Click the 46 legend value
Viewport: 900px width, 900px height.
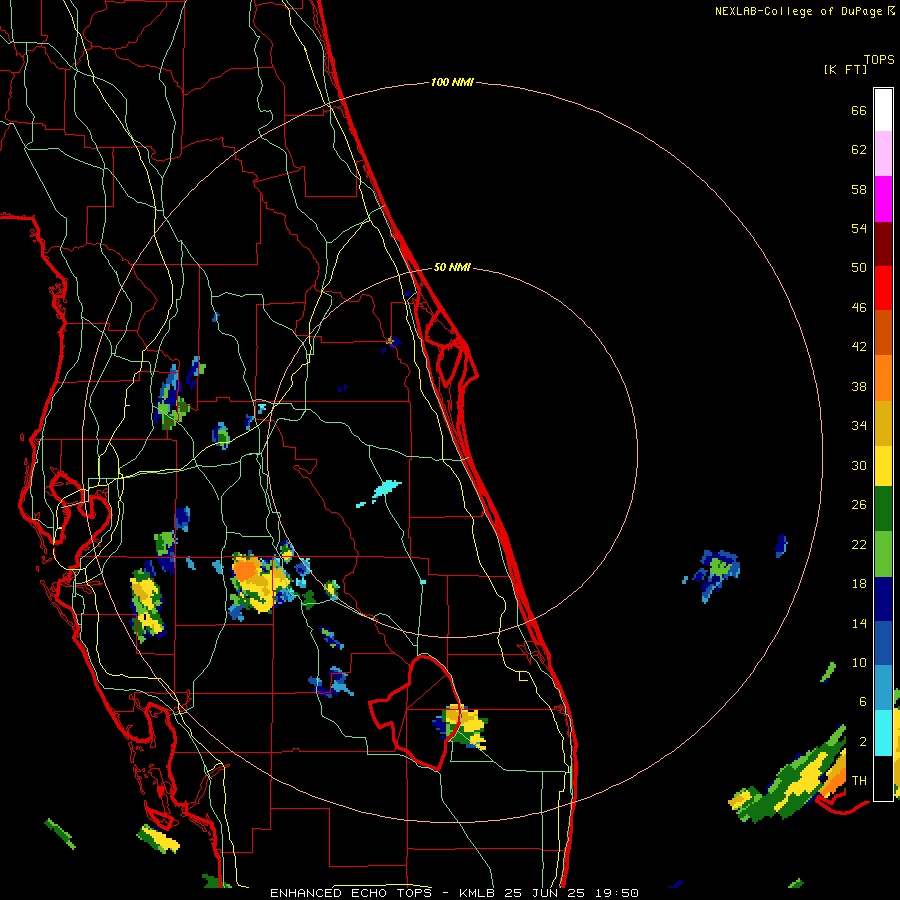tap(859, 308)
